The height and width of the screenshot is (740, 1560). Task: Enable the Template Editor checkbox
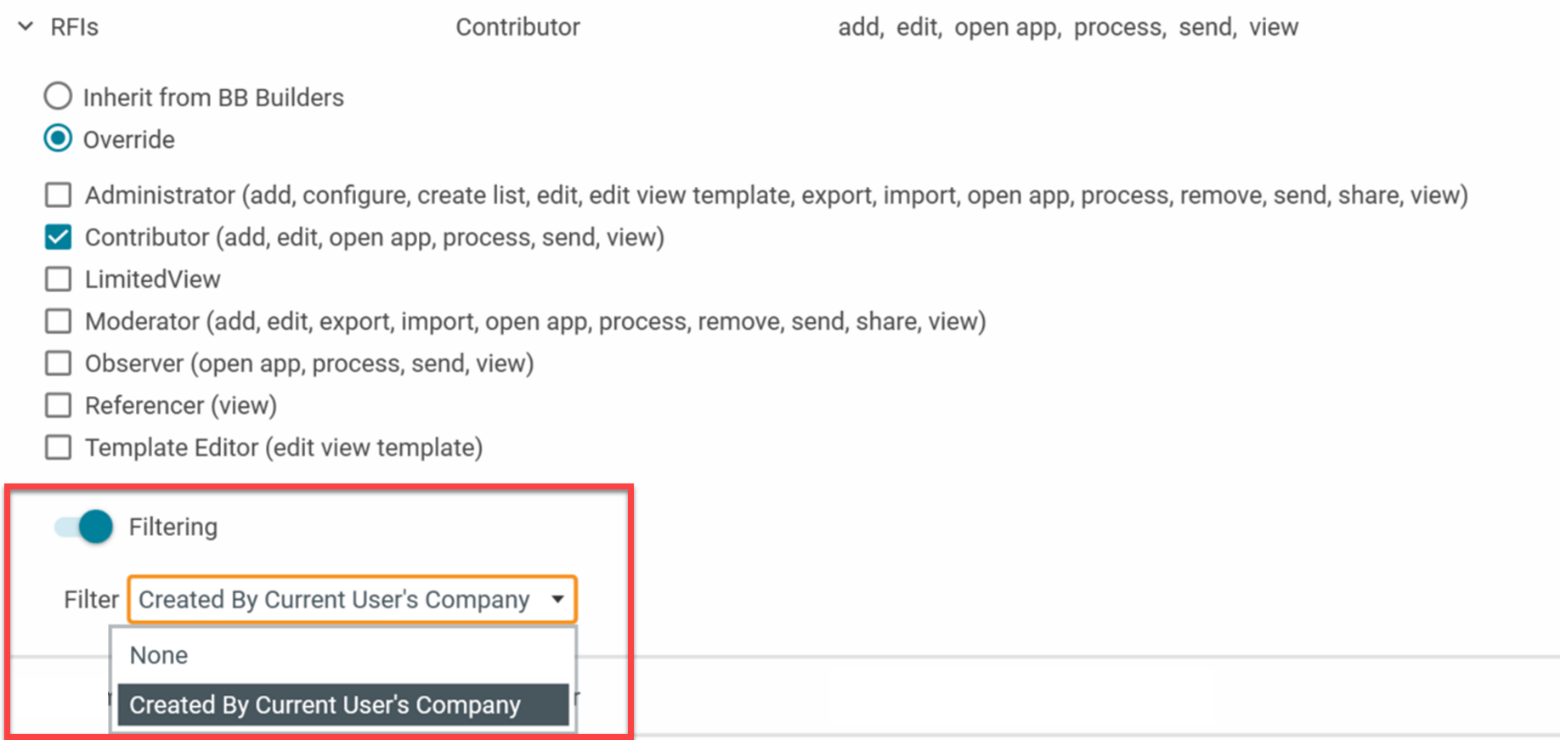pyautogui.click(x=59, y=447)
